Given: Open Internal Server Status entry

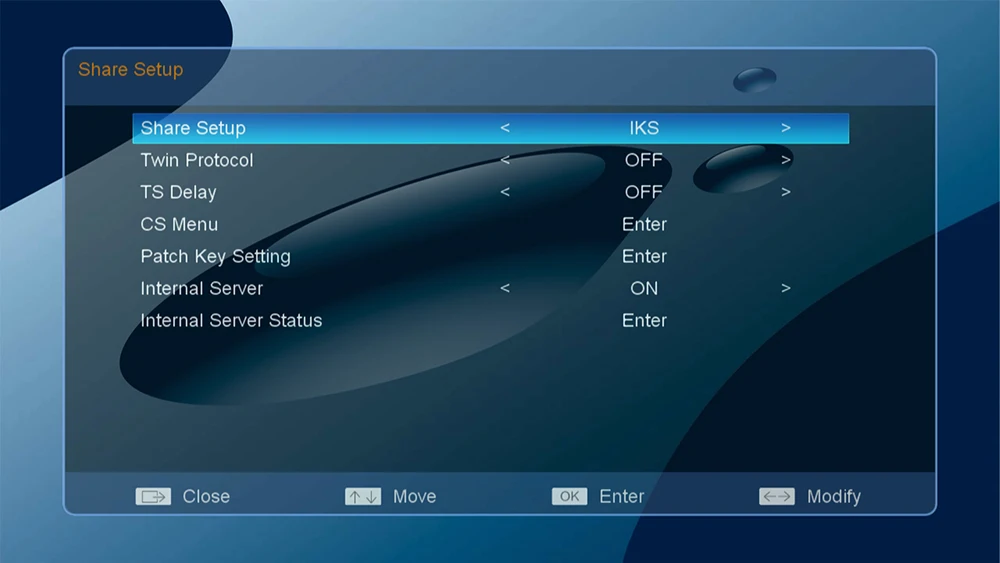Looking at the screenshot, I should coord(490,320).
